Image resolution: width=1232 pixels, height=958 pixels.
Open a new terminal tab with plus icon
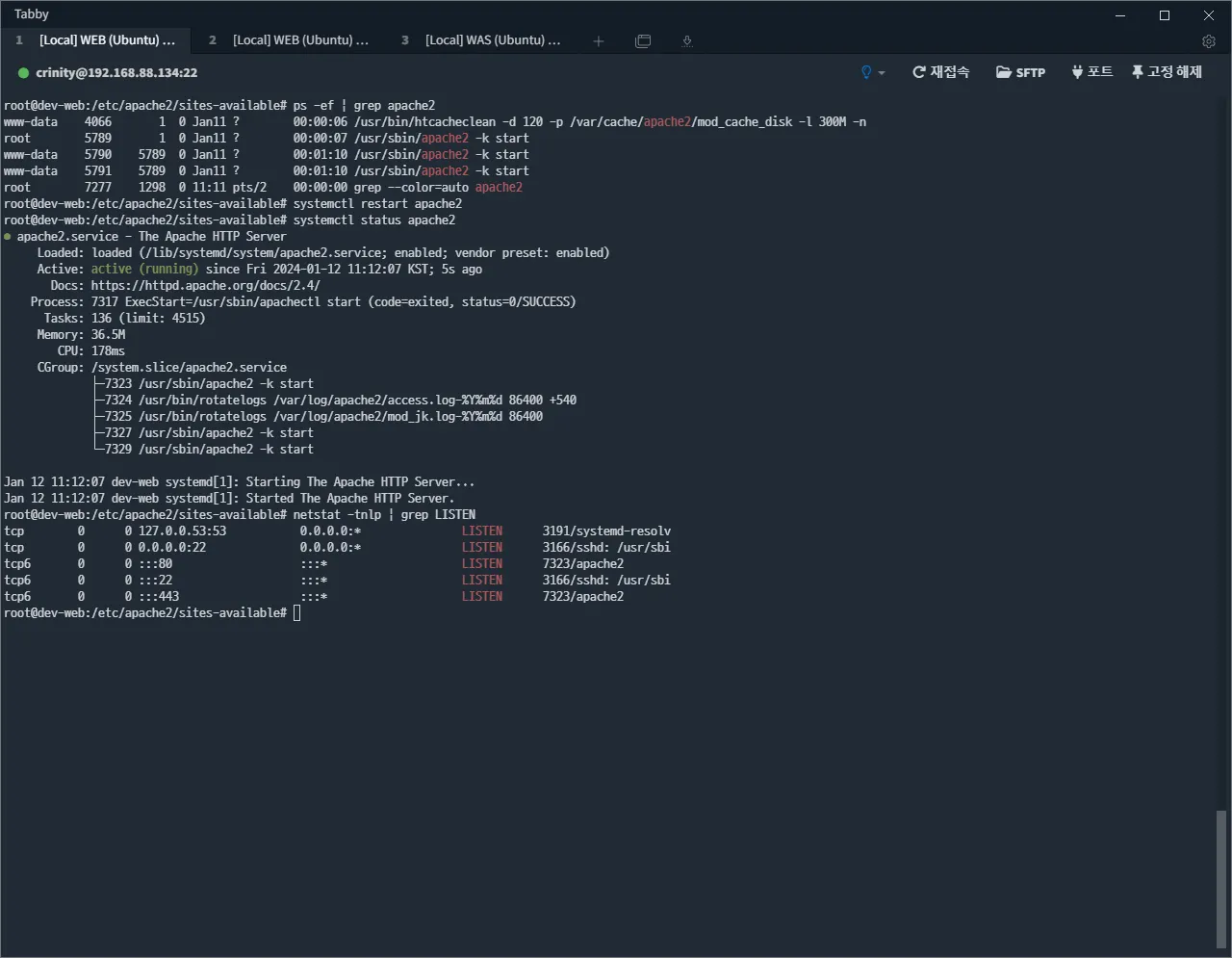pyautogui.click(x=599, y=40)
